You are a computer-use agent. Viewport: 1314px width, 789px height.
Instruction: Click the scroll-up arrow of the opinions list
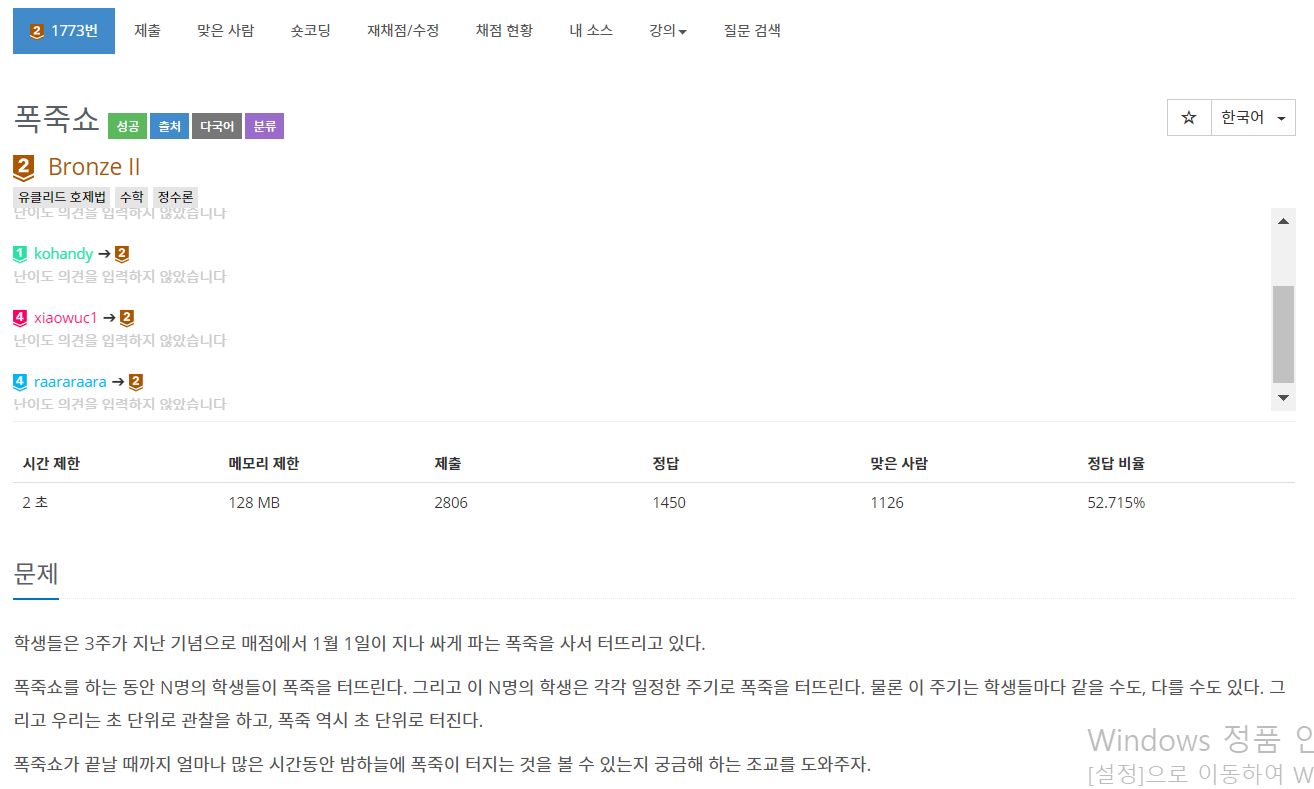click(1284, 220)
